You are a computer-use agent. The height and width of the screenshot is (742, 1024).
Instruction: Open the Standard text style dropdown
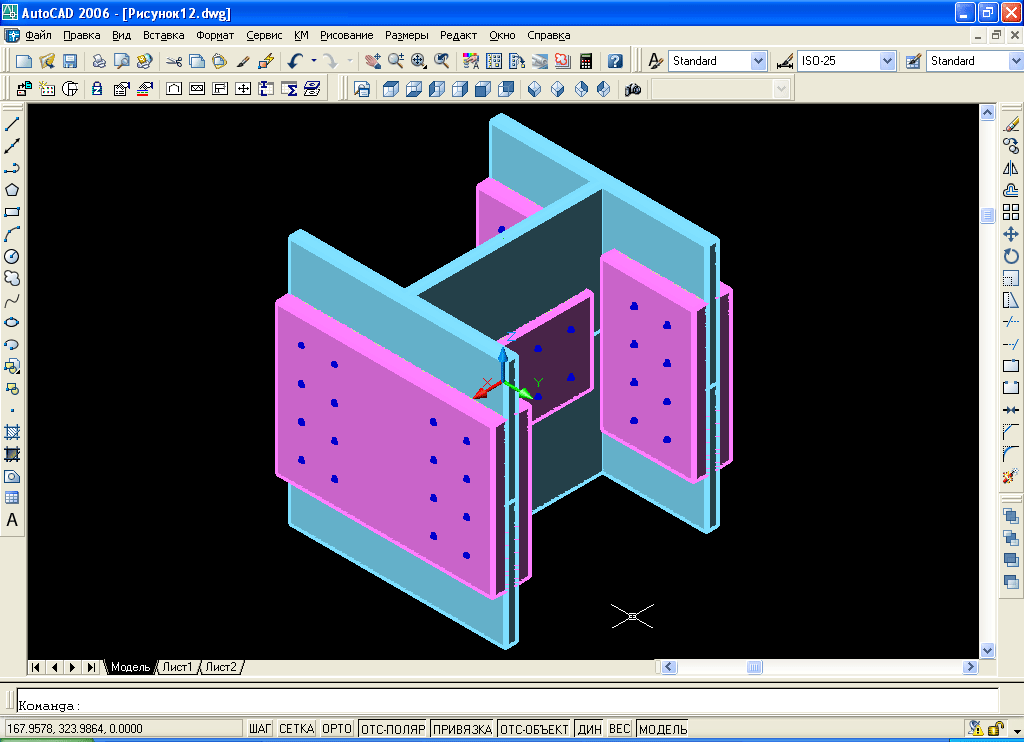tap(757, 61)
